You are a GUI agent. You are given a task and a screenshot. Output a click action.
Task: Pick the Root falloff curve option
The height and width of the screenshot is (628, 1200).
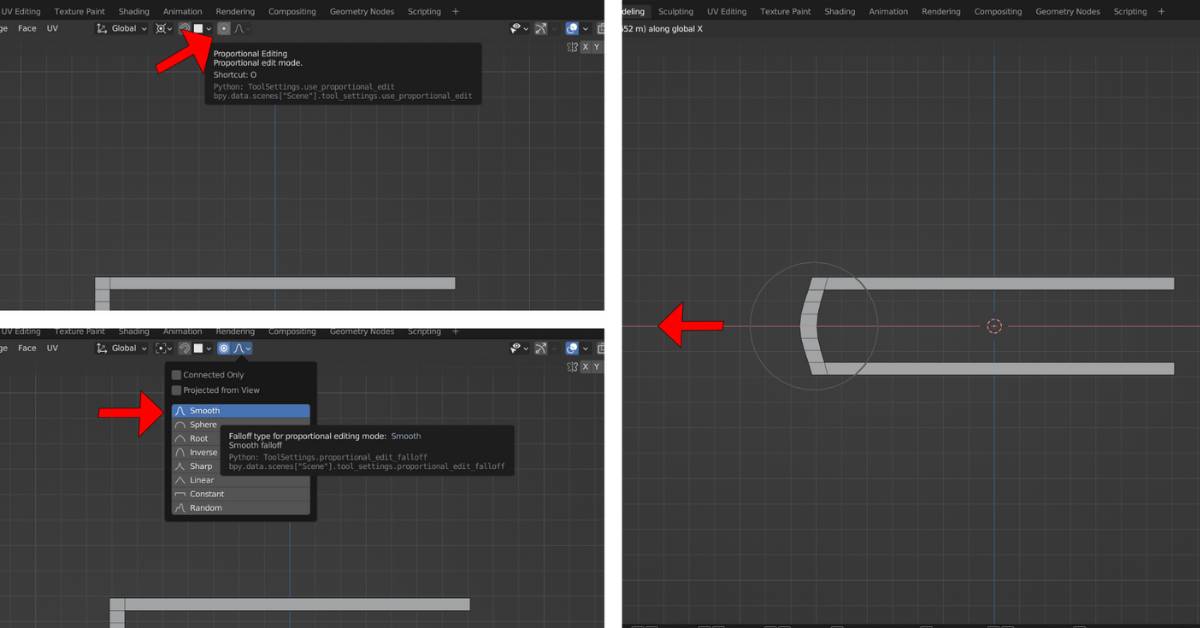tap(199, 439)
